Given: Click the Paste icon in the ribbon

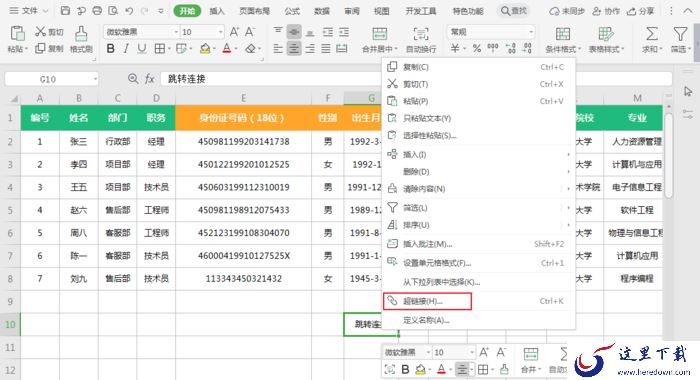Looking at the screenshot, I should point(17,33).
